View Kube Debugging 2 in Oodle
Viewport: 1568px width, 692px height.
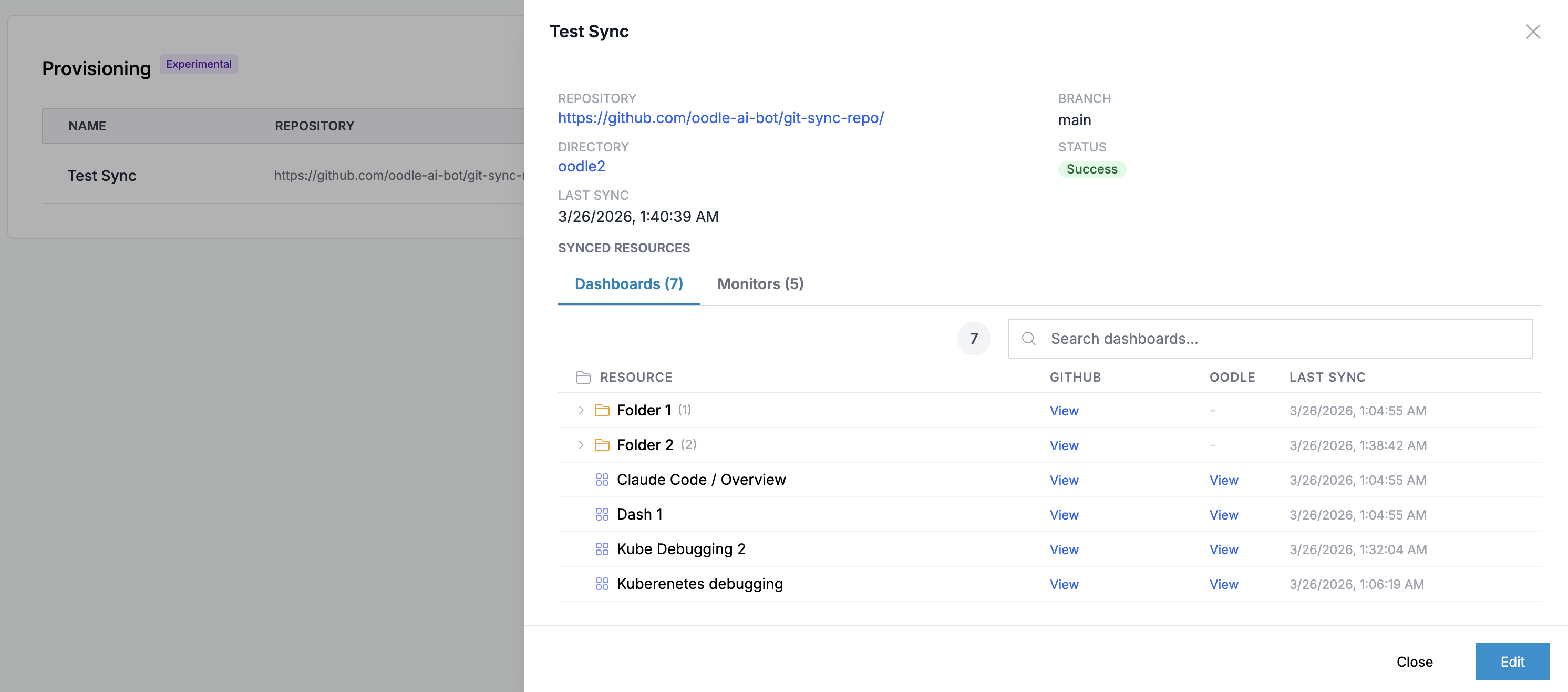click(1224, 549)
